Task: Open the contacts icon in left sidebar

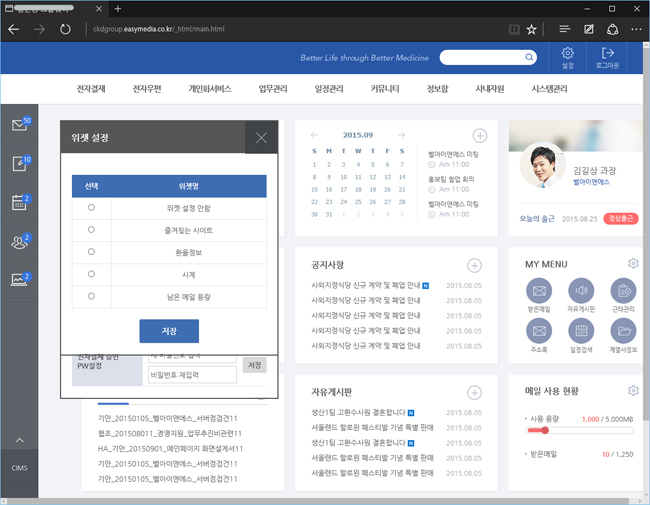Action: click(19, 242)
